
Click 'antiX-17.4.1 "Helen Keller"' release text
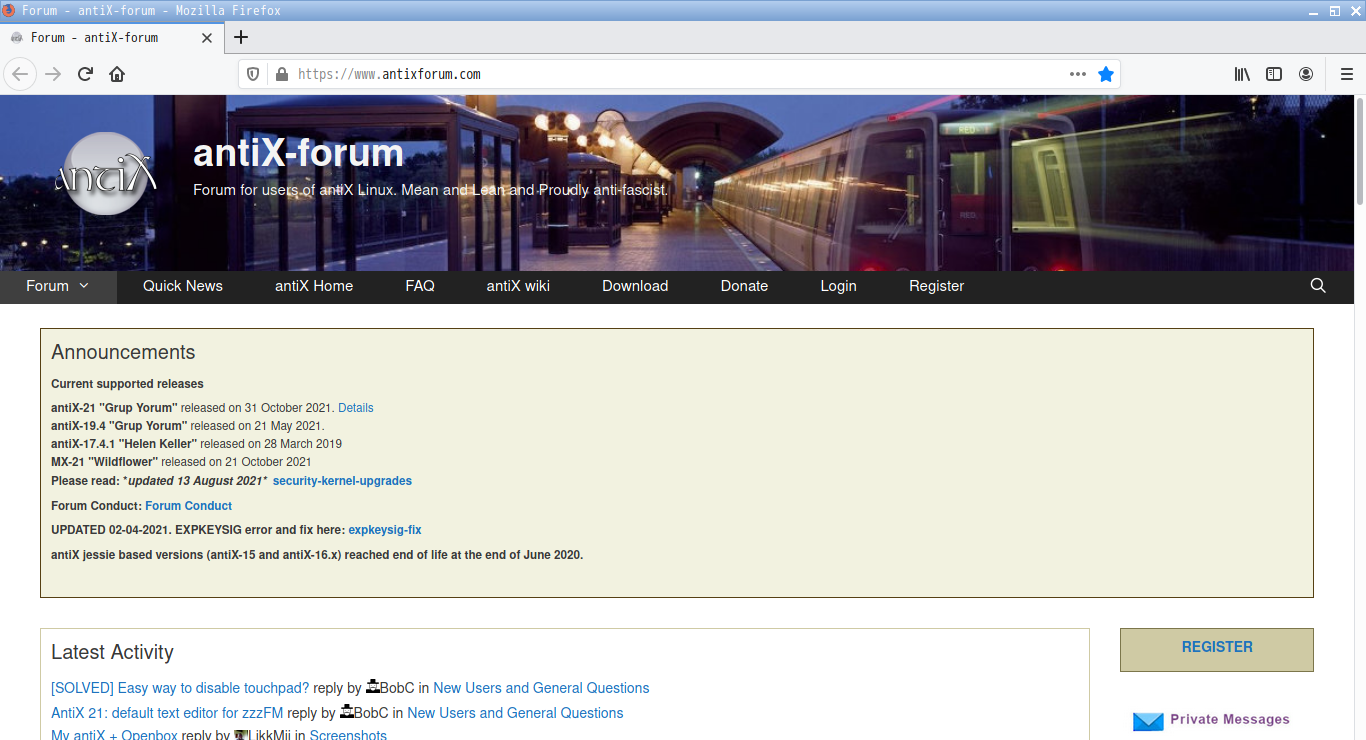coord(124,444)
